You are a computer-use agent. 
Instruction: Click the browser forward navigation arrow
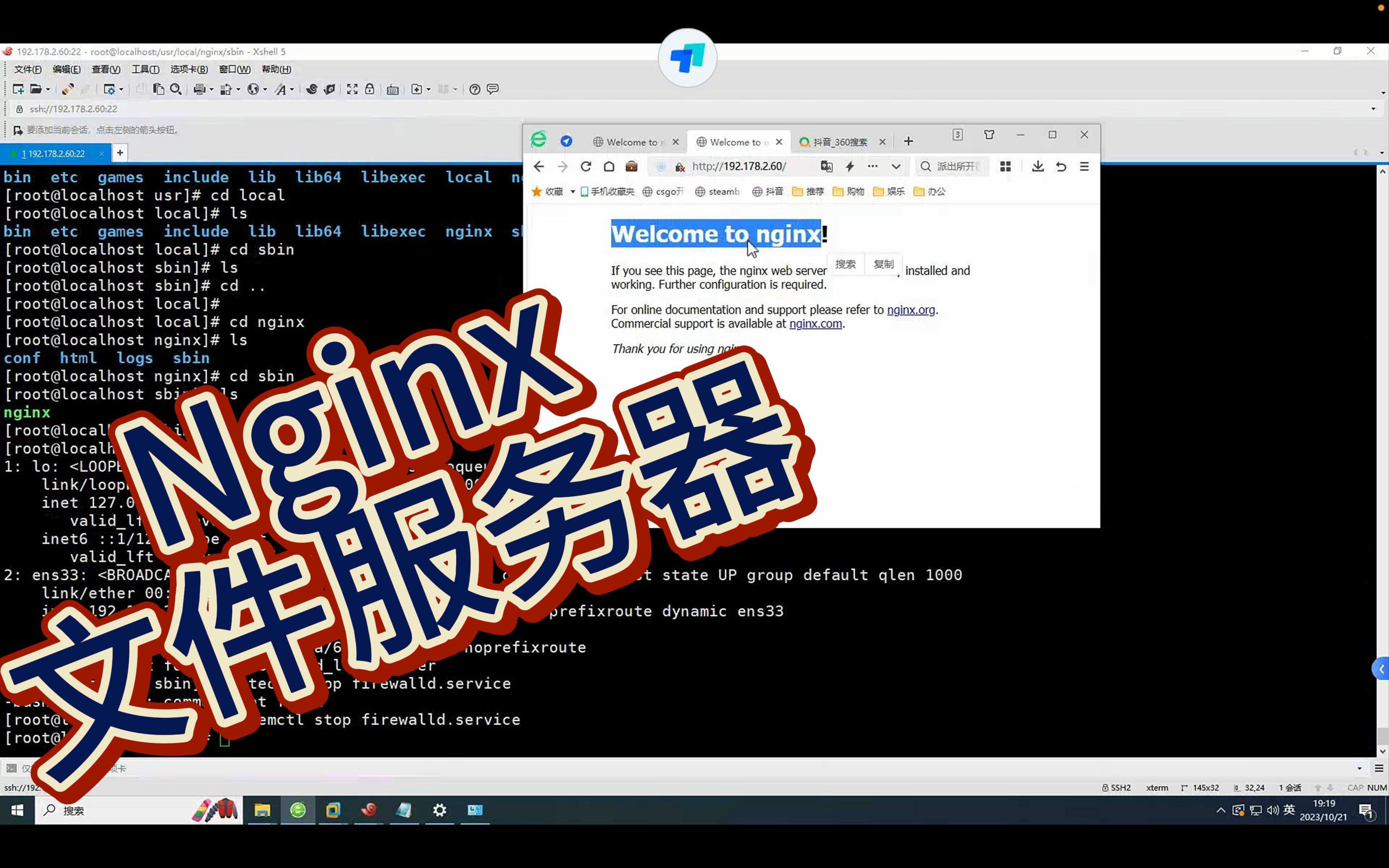tap(563, 166)
